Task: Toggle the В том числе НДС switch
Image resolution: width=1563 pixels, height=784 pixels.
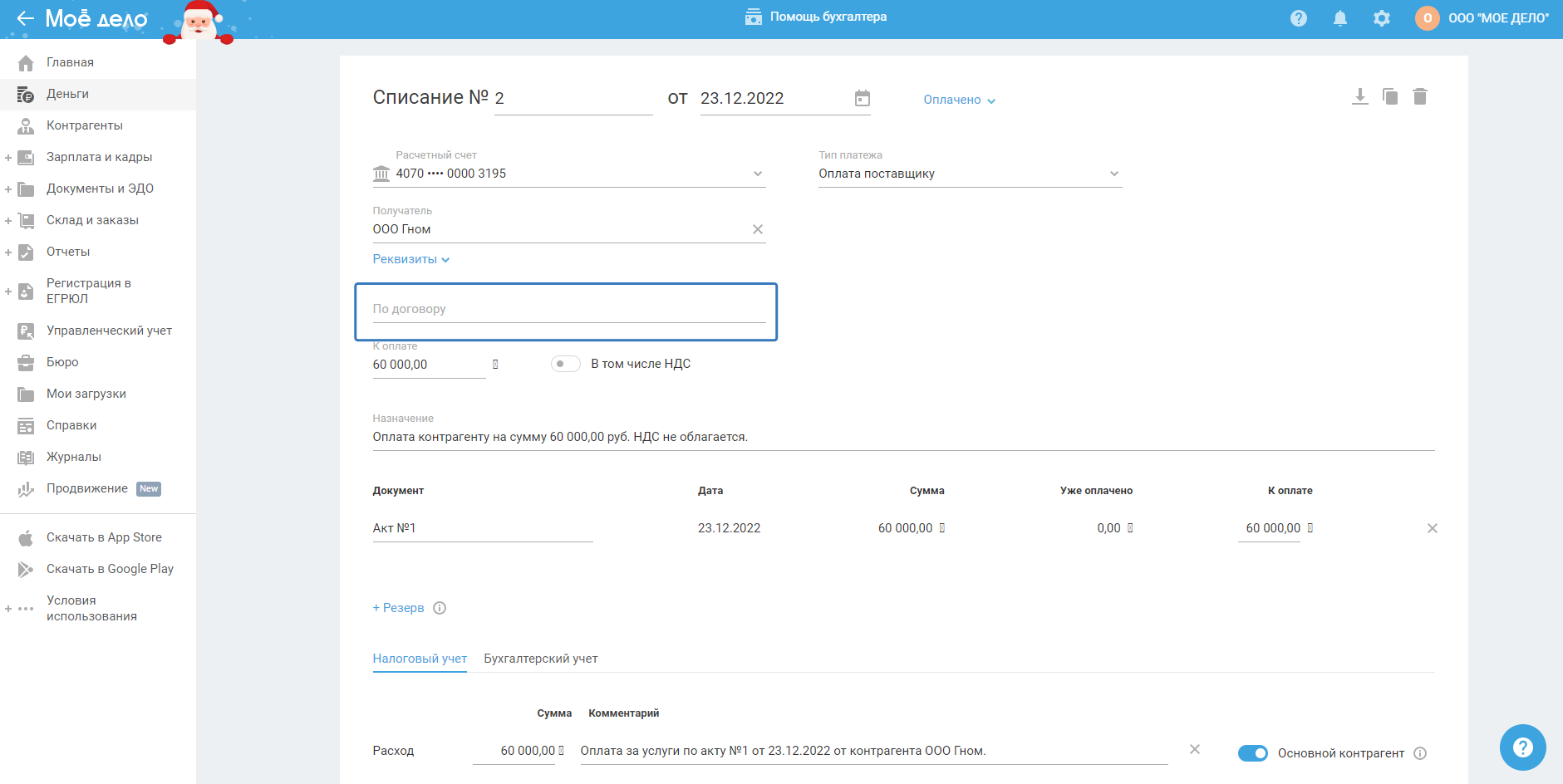Action: [x=566, y=364]
